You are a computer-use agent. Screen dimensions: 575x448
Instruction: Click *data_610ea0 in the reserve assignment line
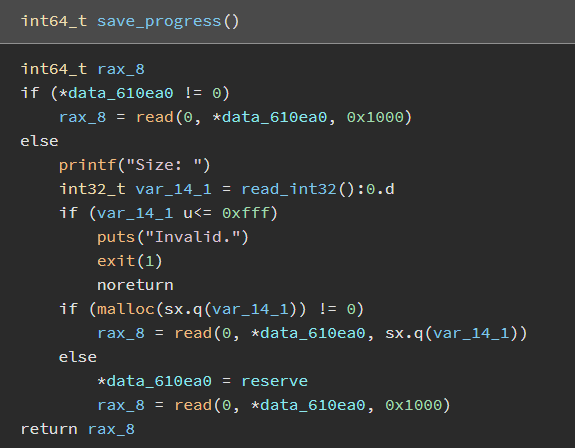click(x=154, y=381)
